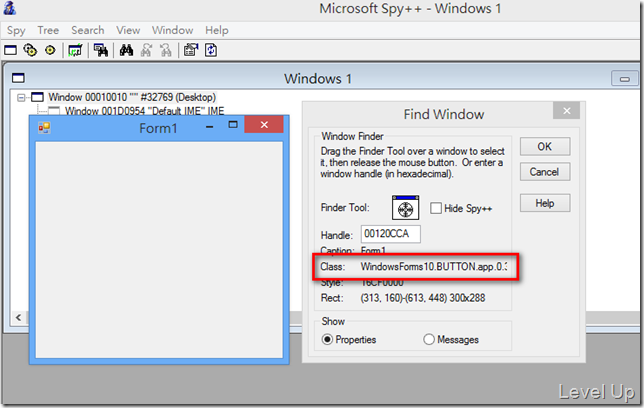Open the Help menu
Screen dimensions: 644x408
(x=216, y=30)
